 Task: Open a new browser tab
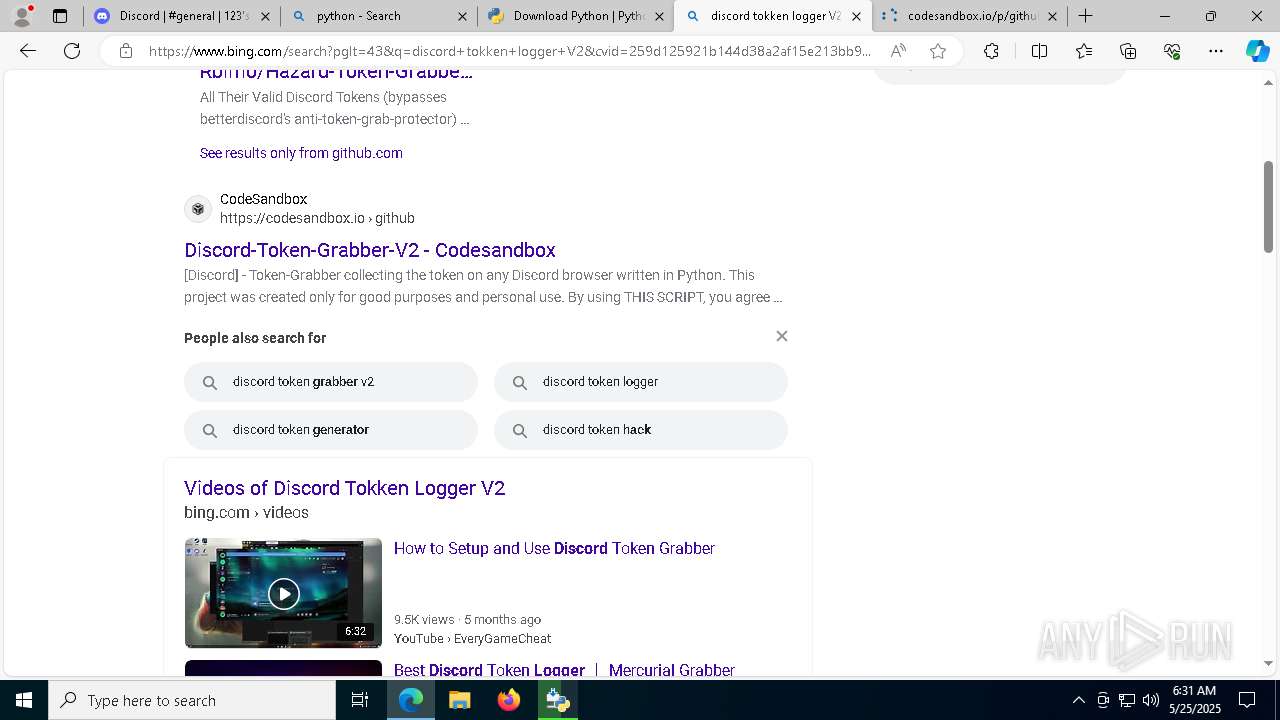coord(1086,16)
